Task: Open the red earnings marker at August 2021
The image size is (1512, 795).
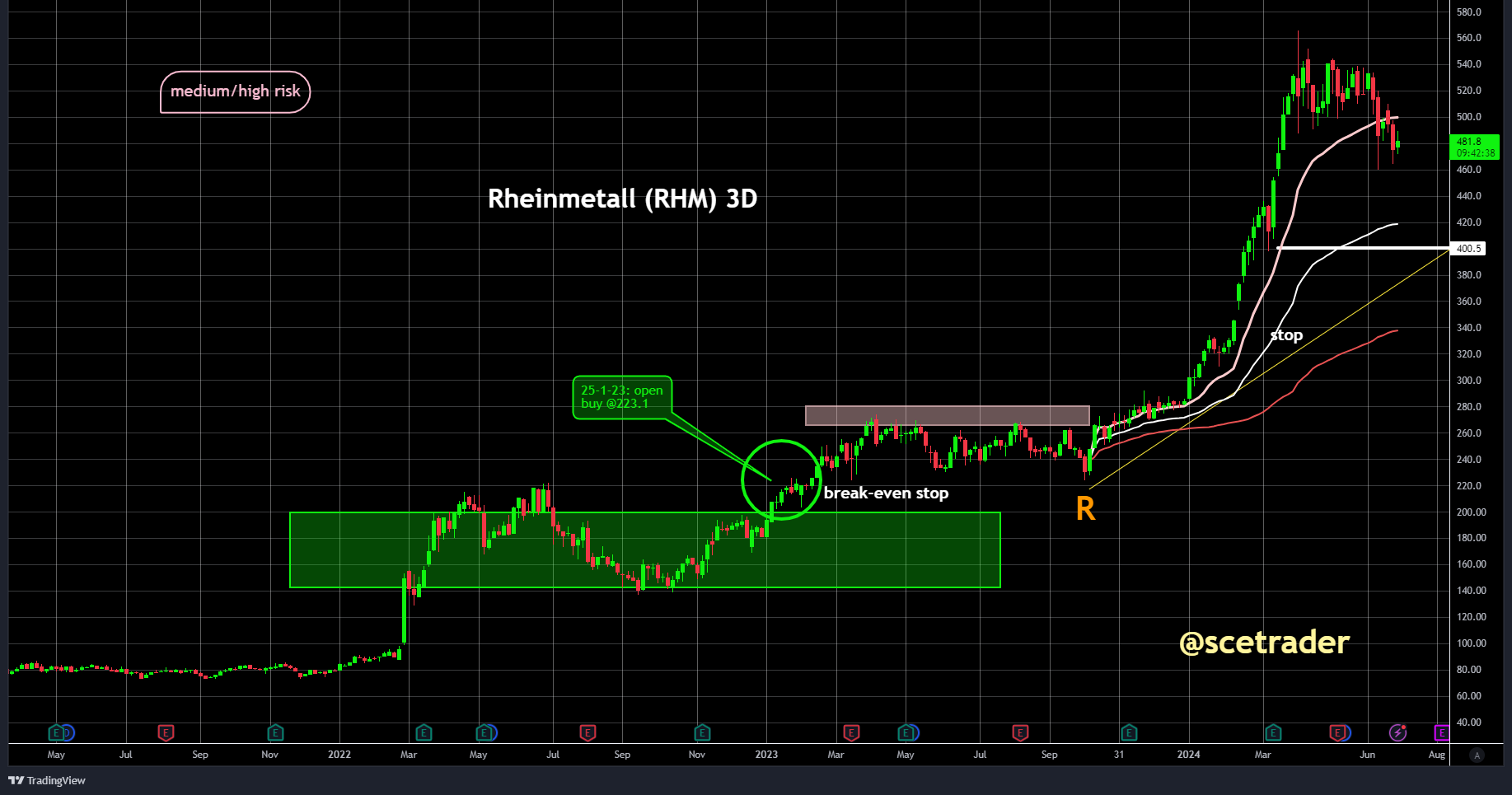Action: 166,732
